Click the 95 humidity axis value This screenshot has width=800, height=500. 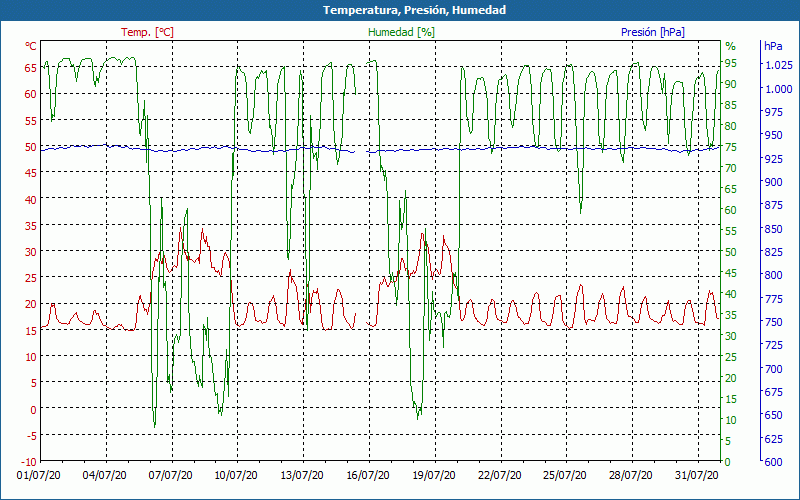731,63
